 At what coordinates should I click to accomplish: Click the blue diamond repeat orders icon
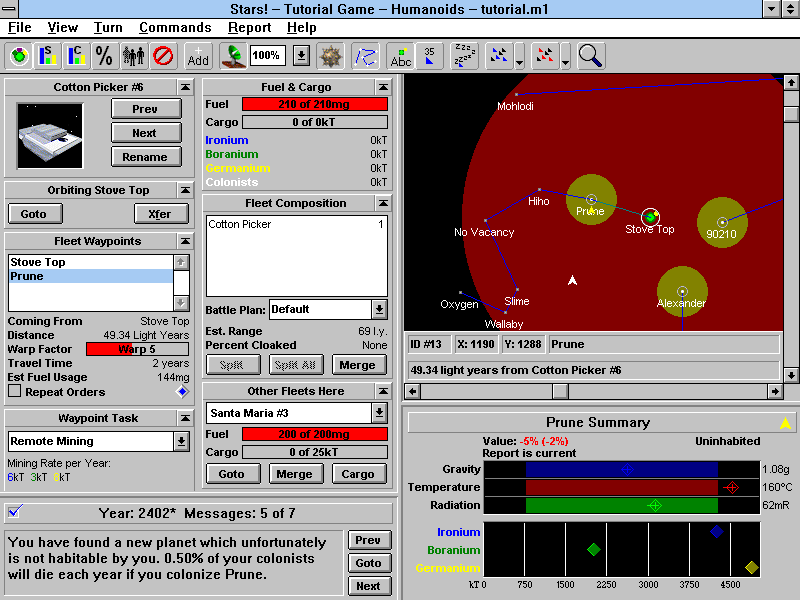pos(182,392)
